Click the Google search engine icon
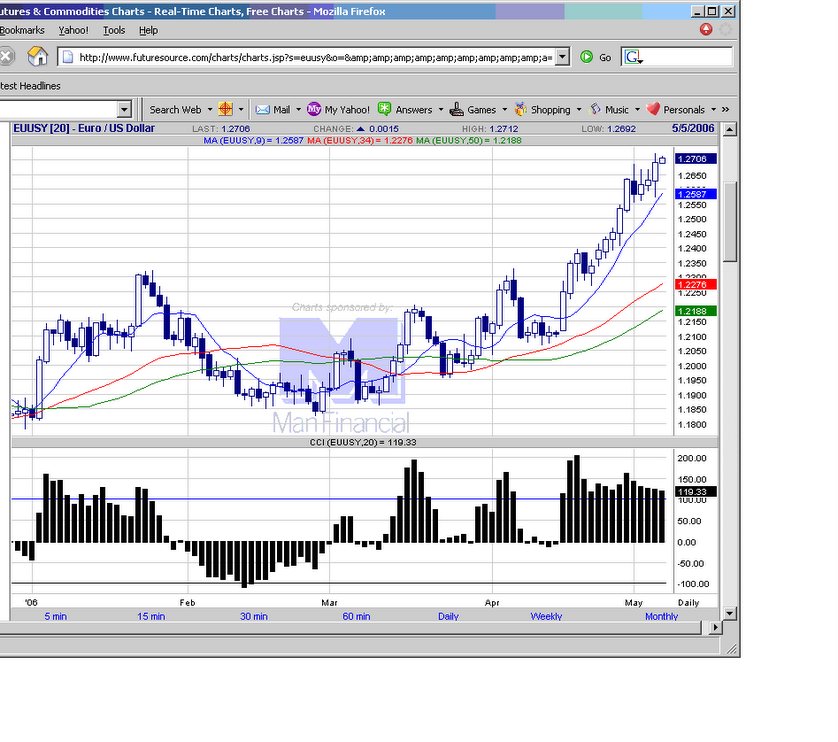The height and width of the screenshot is (742, 838). click(633, 57)
